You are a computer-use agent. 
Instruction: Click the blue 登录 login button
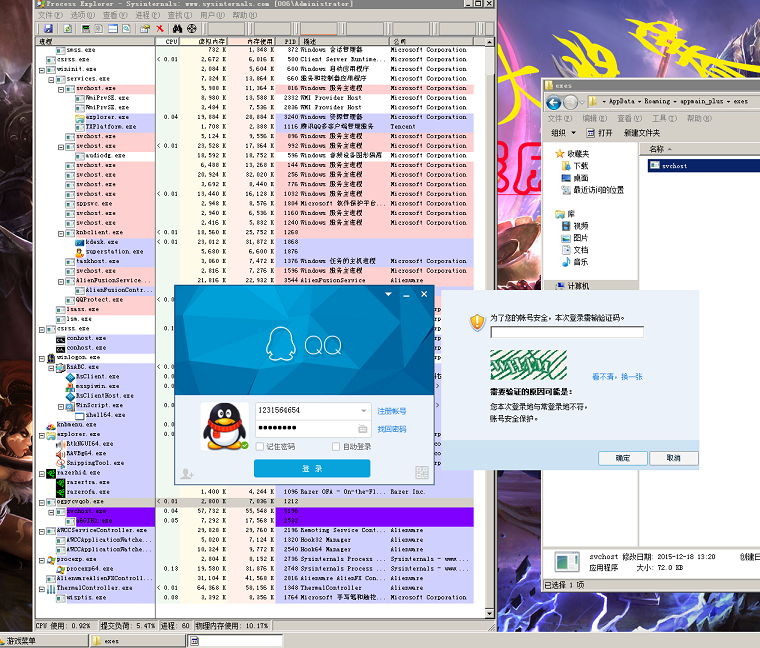(312, 469)
